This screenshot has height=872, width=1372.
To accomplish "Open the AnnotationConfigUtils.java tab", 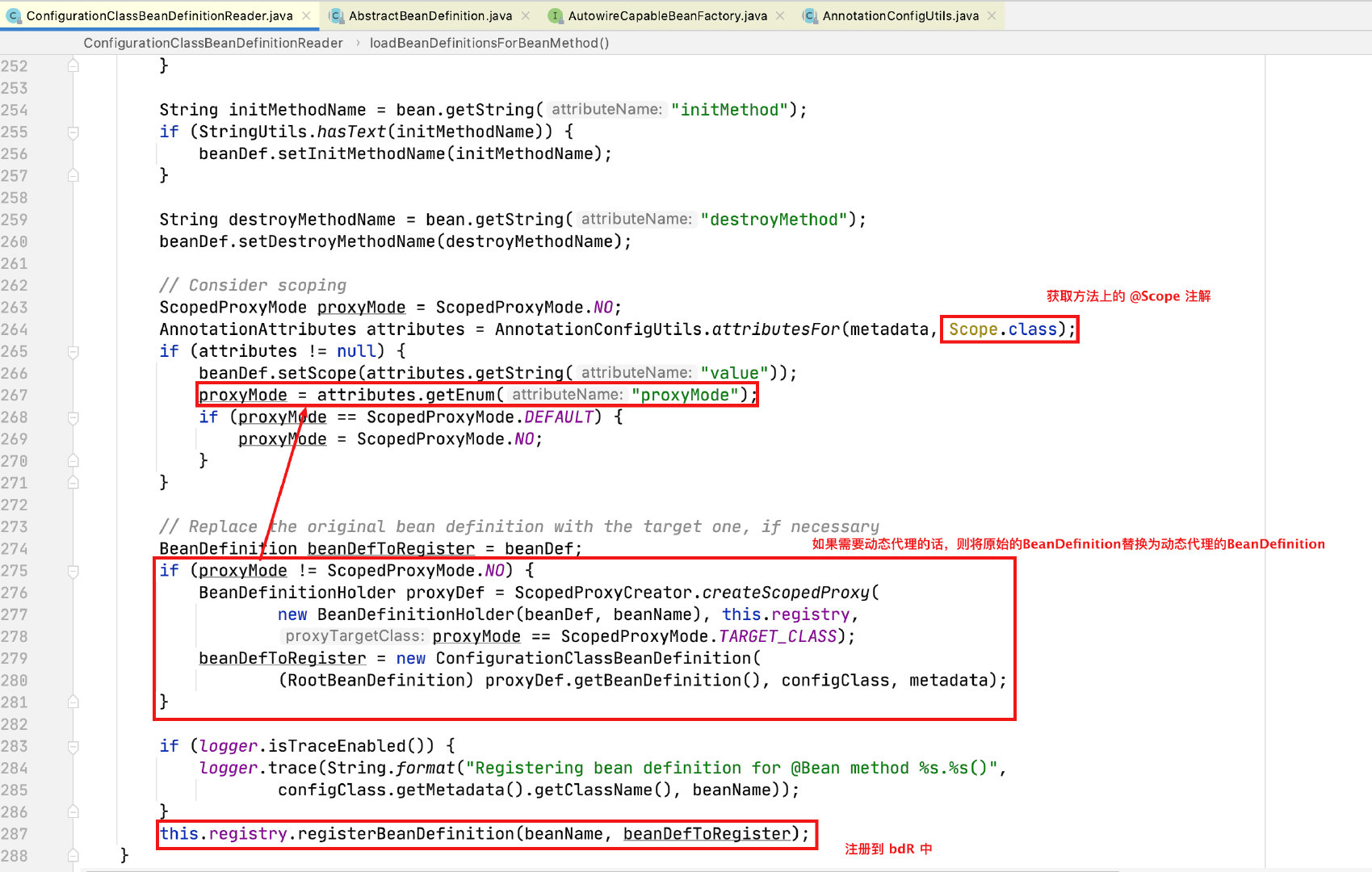I will tap(900, 15).
